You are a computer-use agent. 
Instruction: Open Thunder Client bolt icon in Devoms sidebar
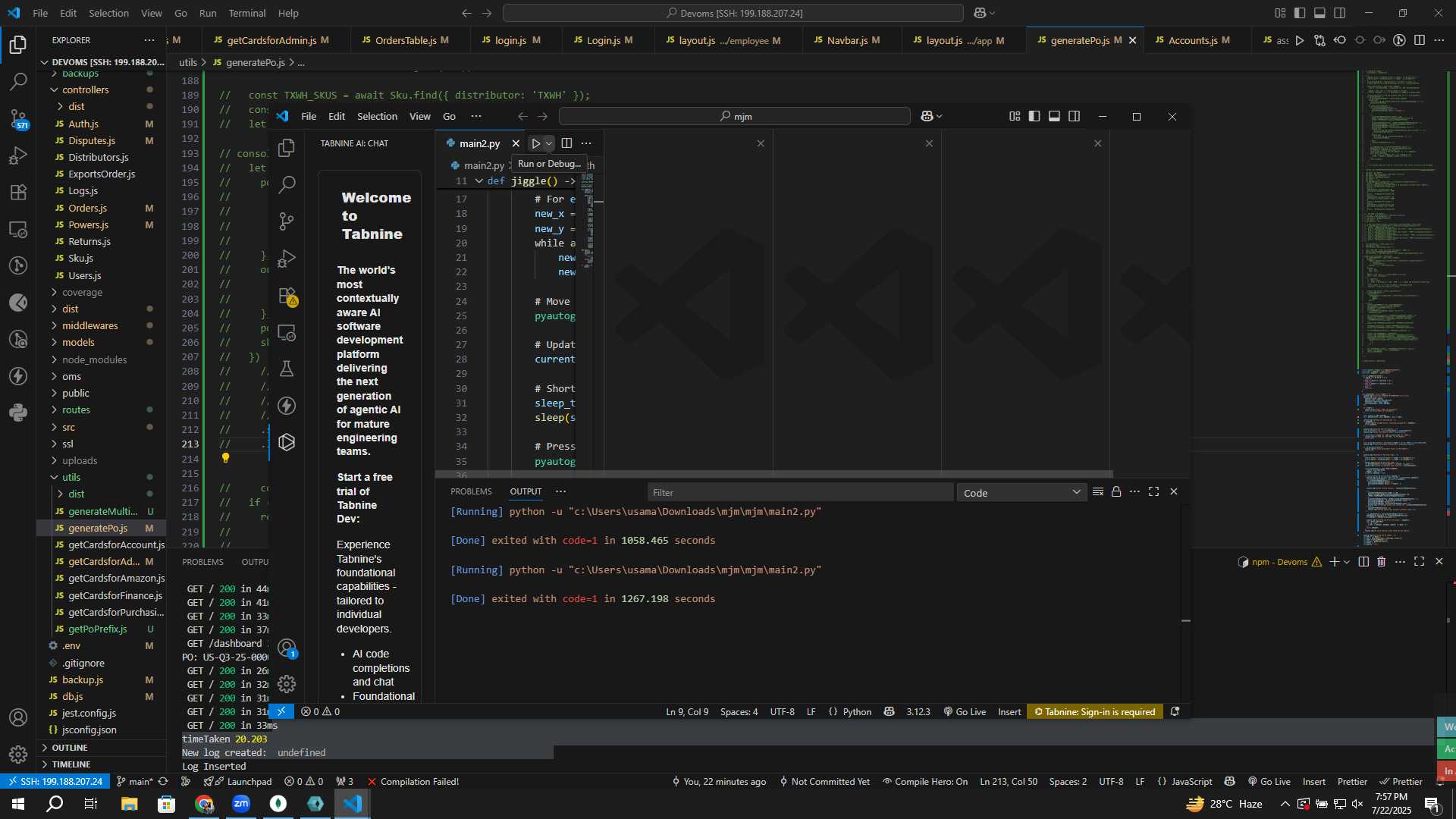[18, 376]
